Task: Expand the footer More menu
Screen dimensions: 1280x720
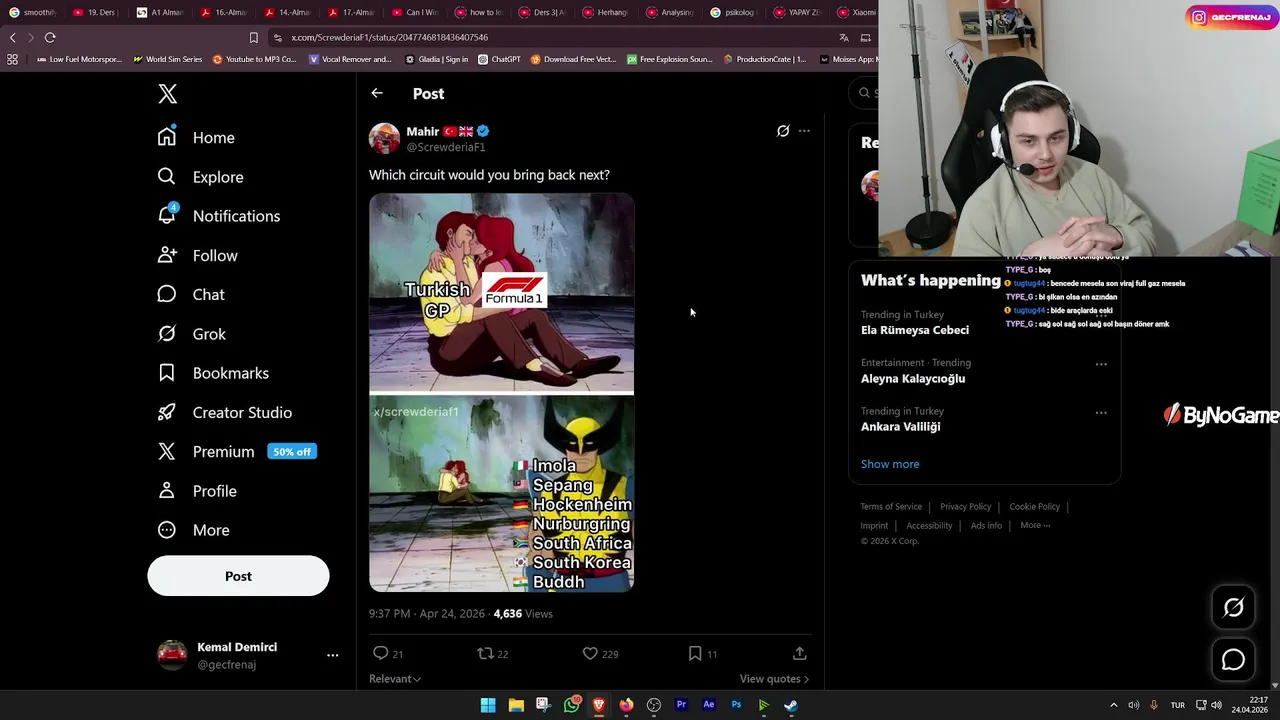Action: pyautogui.click(x=1035, y=526)
